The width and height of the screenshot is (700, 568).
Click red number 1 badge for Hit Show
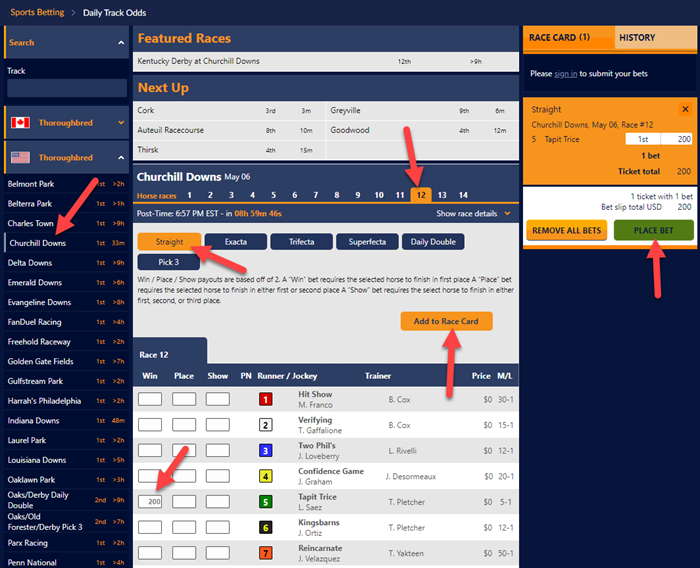[266, 399]
